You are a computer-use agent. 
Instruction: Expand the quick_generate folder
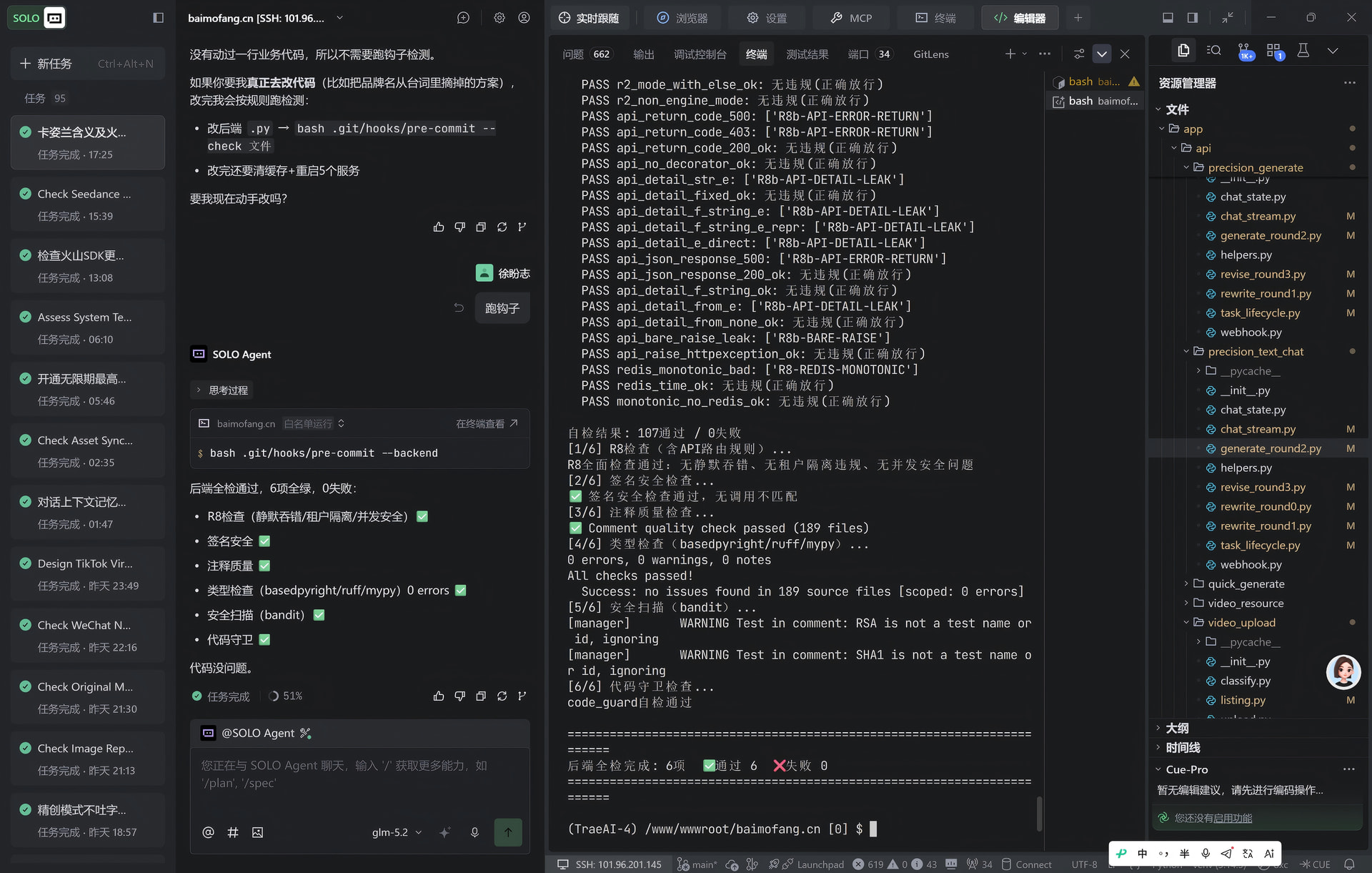pos(1246,583)
